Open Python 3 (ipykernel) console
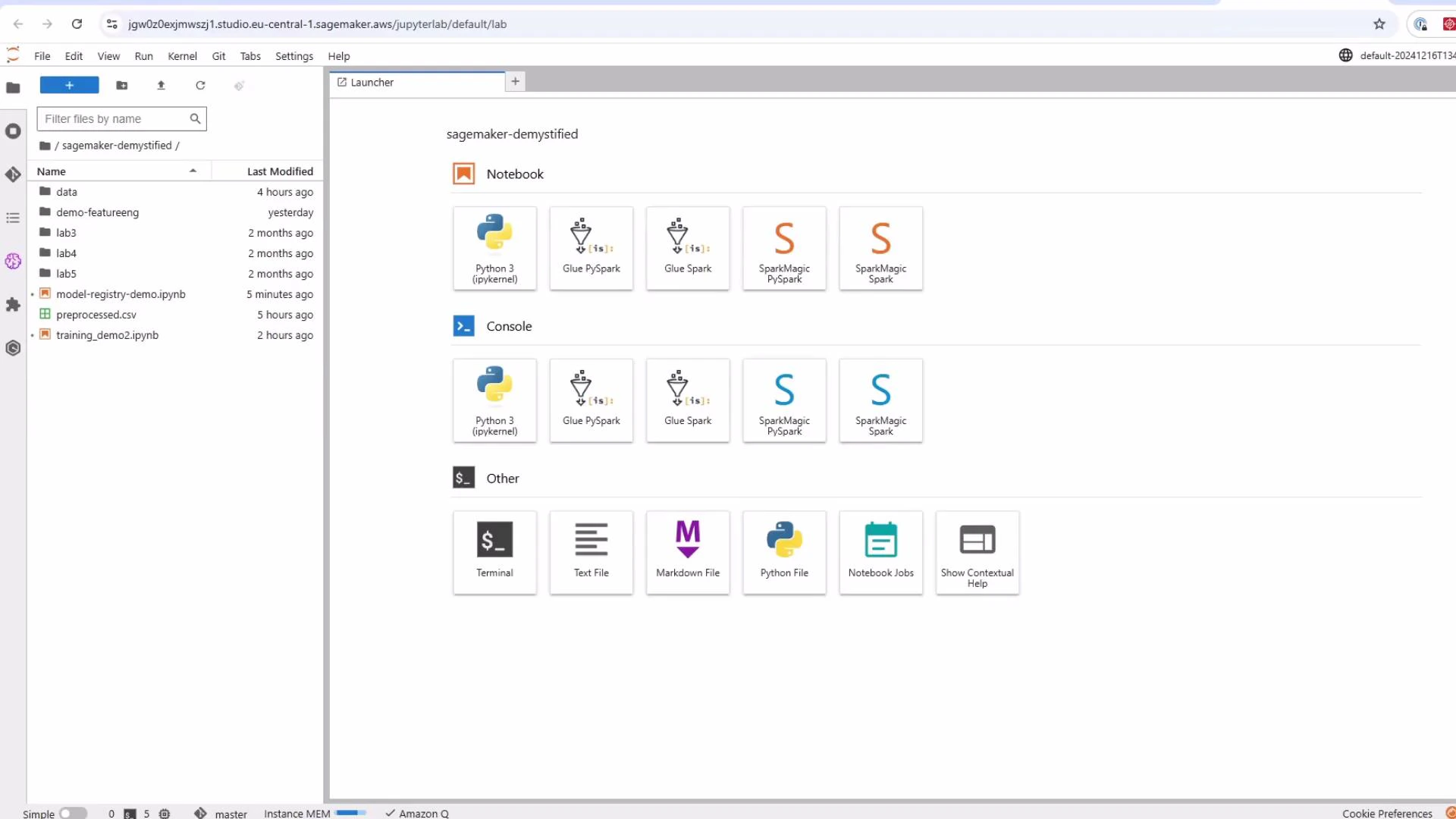This screenshot has width=1456, height=819. [494, 400]
